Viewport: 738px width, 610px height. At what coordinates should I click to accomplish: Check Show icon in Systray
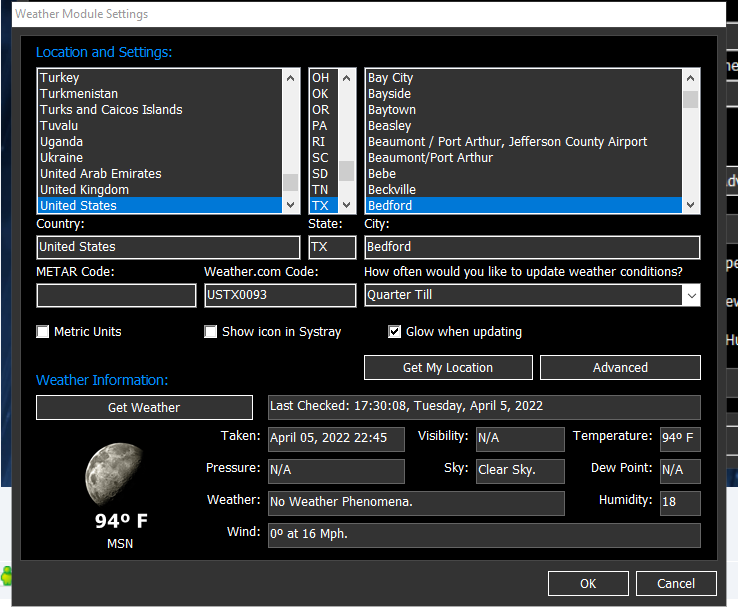(211, 332)
